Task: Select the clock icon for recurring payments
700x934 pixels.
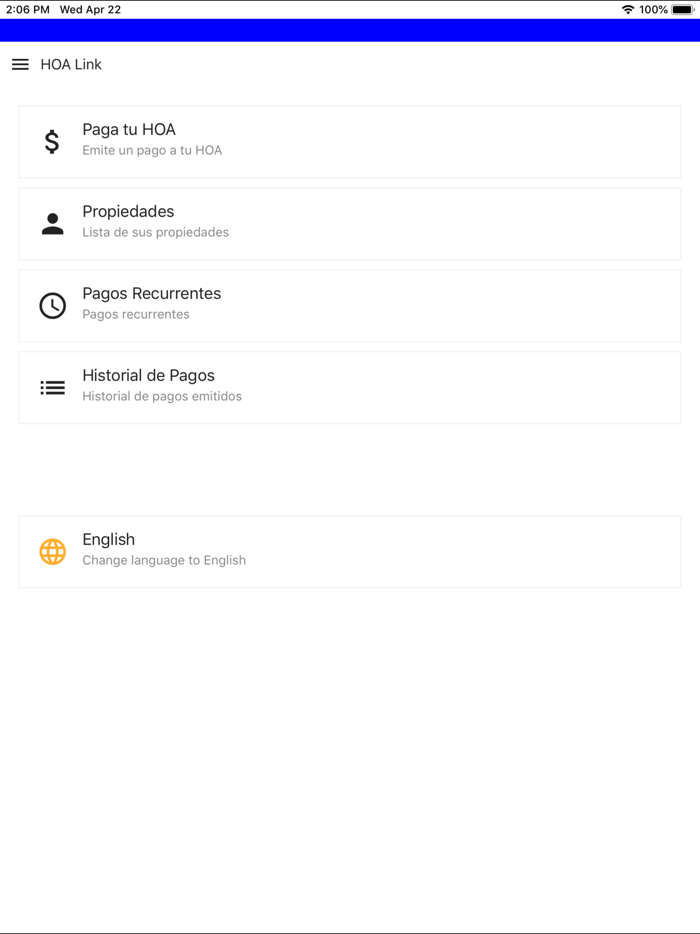Action: coord(52,305)
